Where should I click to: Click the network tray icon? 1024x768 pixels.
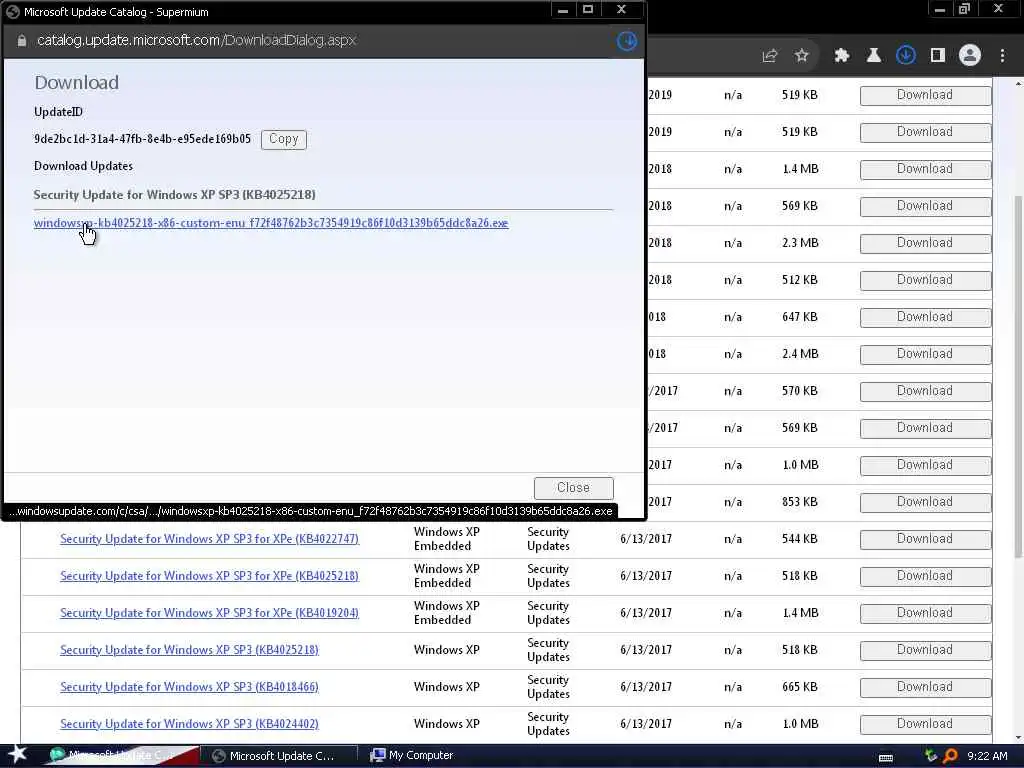tap(931, 756)
